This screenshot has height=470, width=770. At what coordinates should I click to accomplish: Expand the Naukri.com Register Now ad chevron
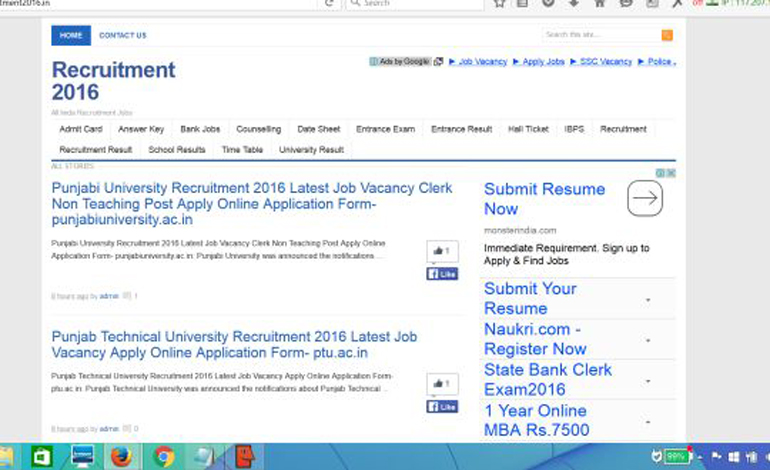648,340
